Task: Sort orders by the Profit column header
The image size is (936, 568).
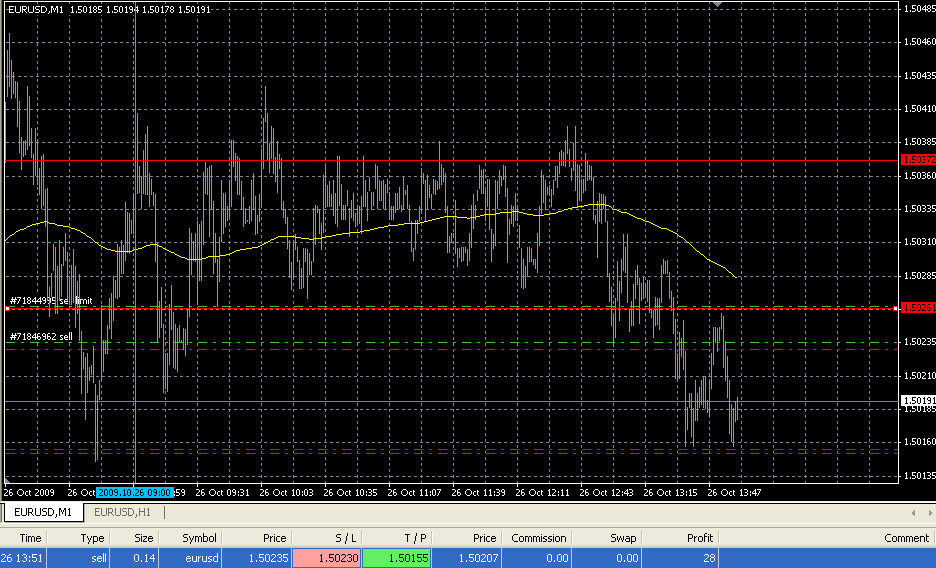Action: tap(700, 538)
